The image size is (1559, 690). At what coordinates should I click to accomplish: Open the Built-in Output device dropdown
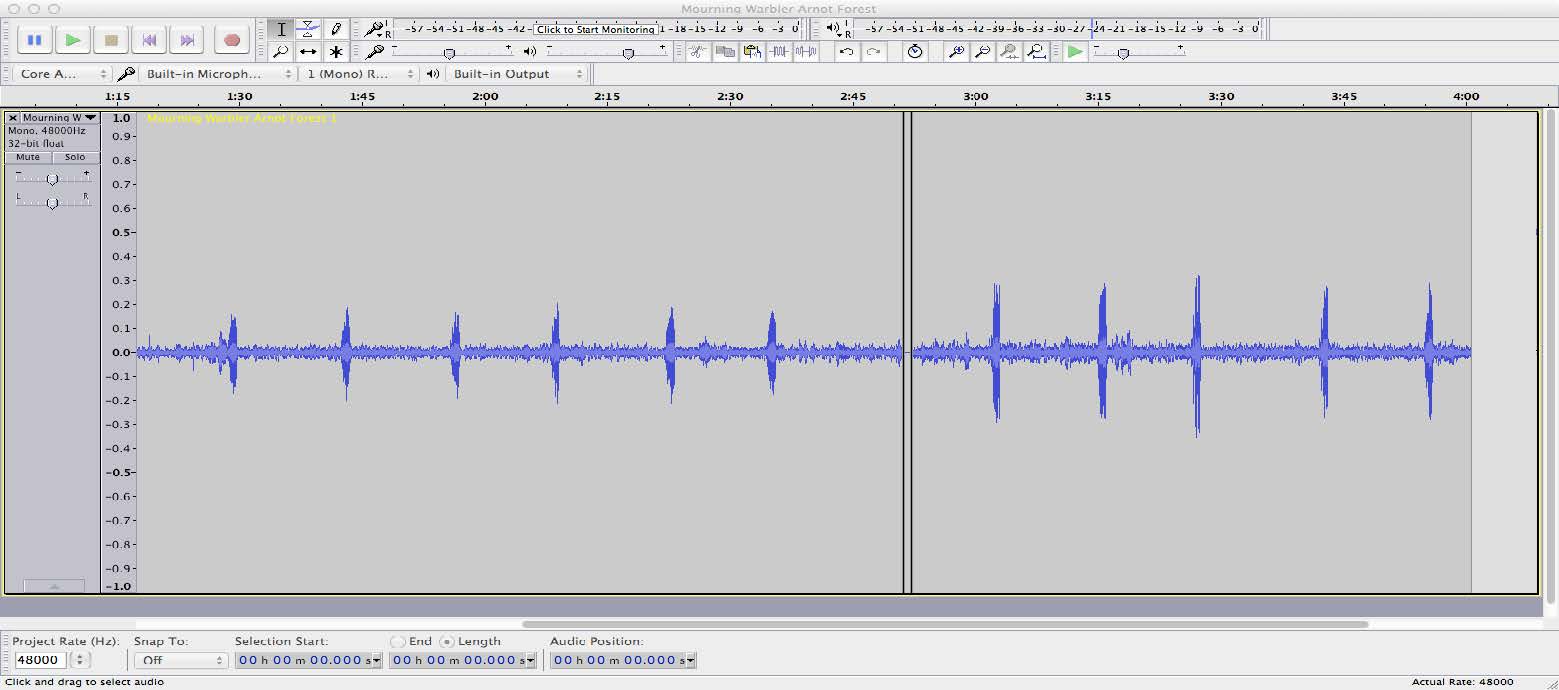(x=520, y=73)
